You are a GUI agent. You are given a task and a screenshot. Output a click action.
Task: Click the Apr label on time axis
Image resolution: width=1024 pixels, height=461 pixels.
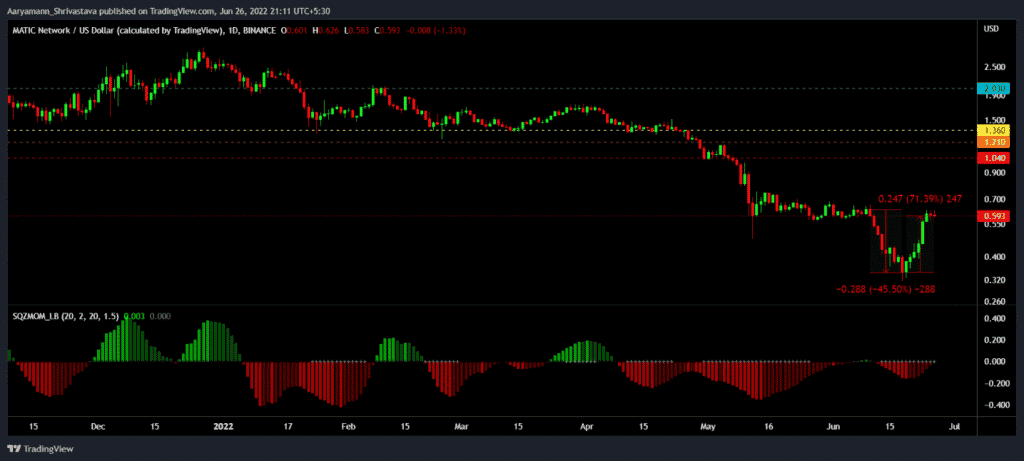click(x=587, y=427)
